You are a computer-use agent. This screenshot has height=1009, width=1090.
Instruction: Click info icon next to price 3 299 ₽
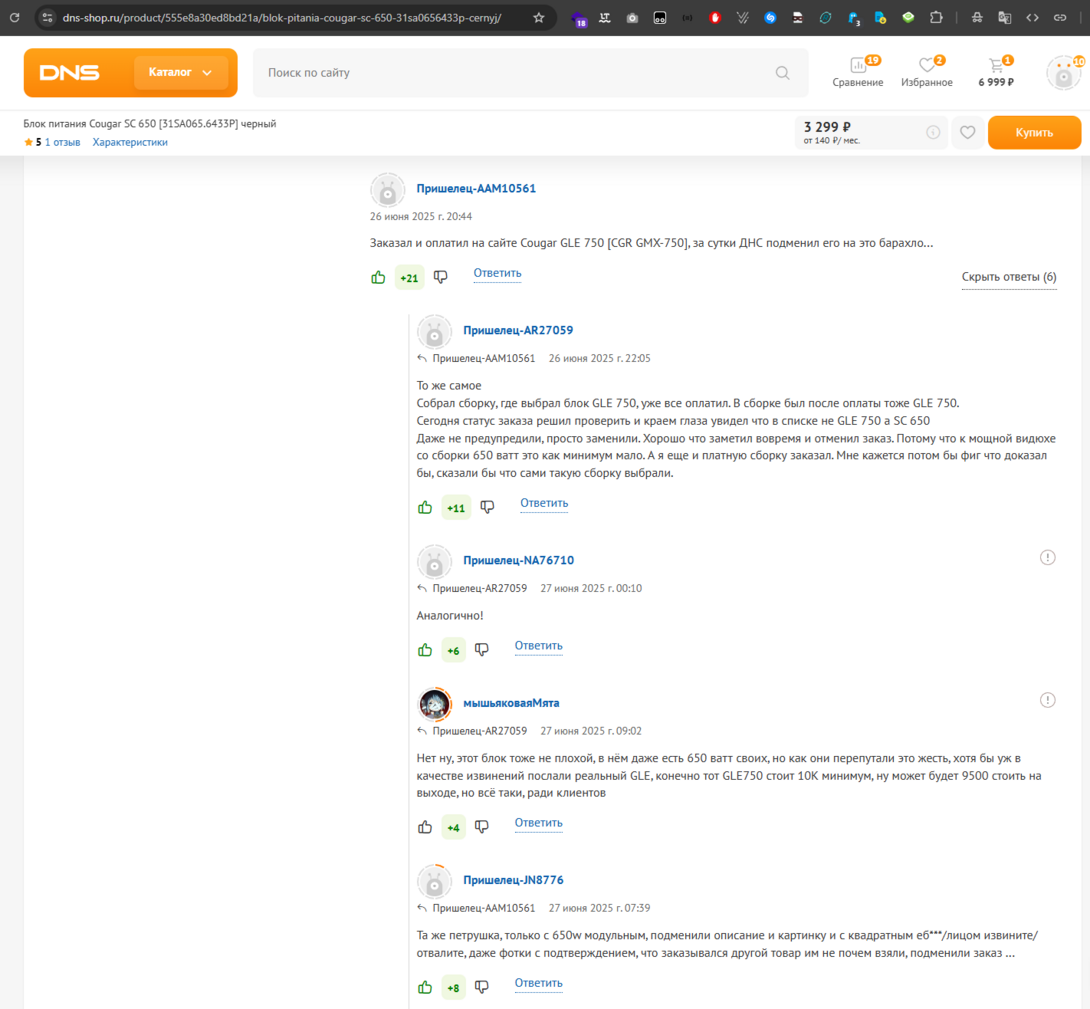click(x=933, y=132)
